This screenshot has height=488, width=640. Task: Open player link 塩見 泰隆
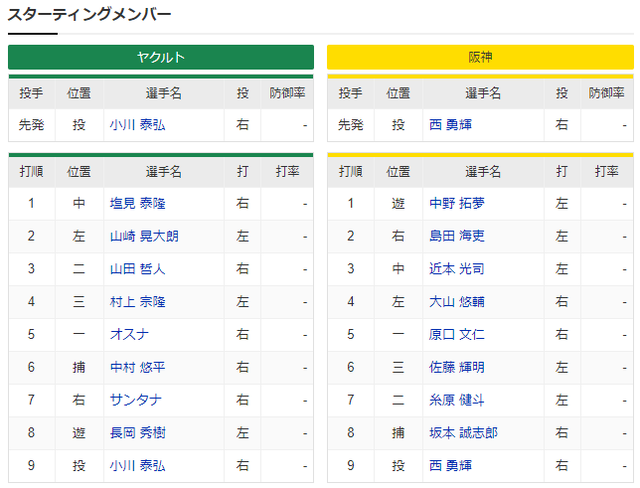[x=138, y=203]
